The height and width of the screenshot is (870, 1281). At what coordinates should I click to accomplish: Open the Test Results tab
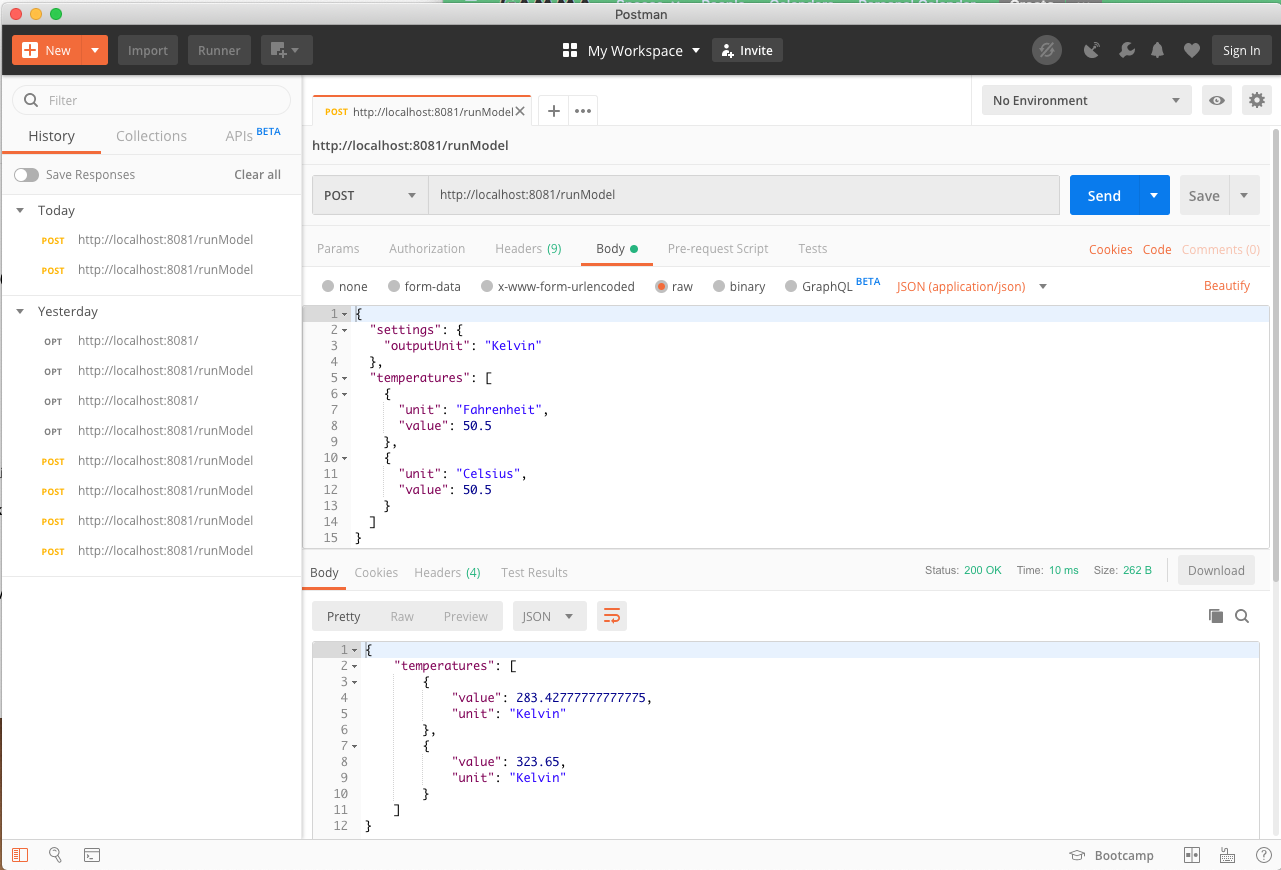[534, 573]
